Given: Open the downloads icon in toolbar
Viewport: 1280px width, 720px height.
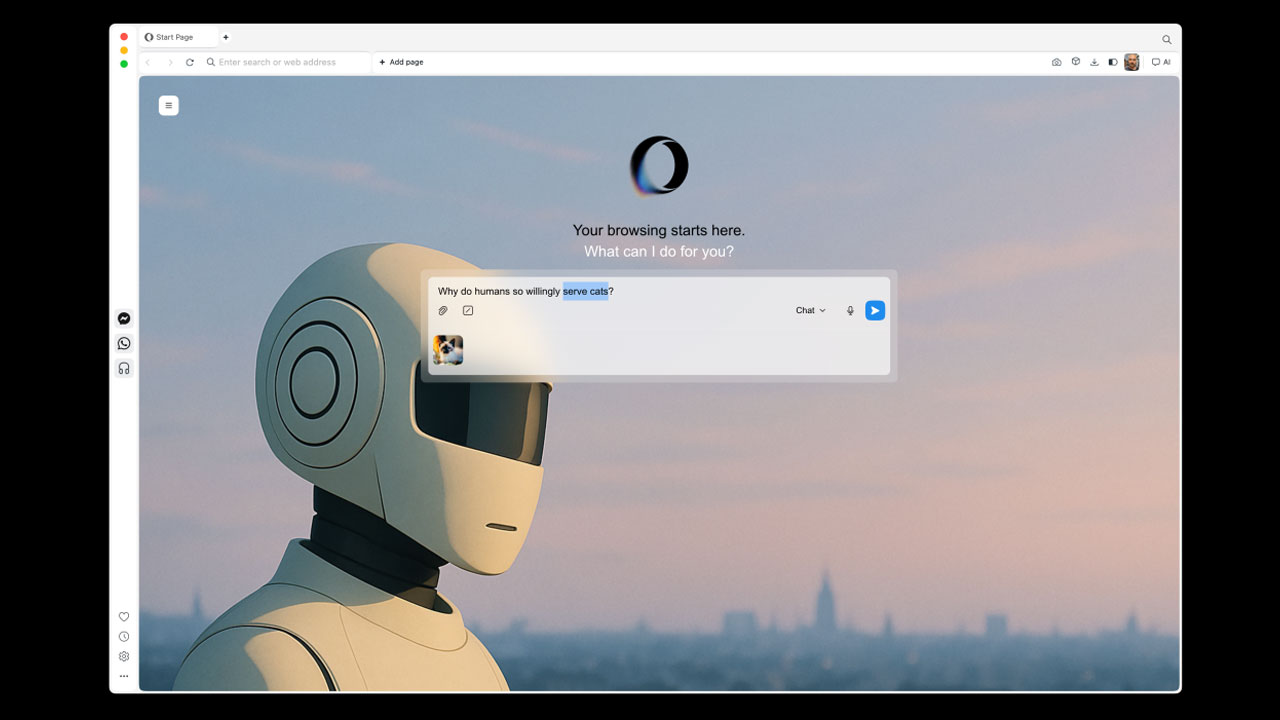Looking at the screenshot, I should pyautogui.click(x=1094, y=62).
